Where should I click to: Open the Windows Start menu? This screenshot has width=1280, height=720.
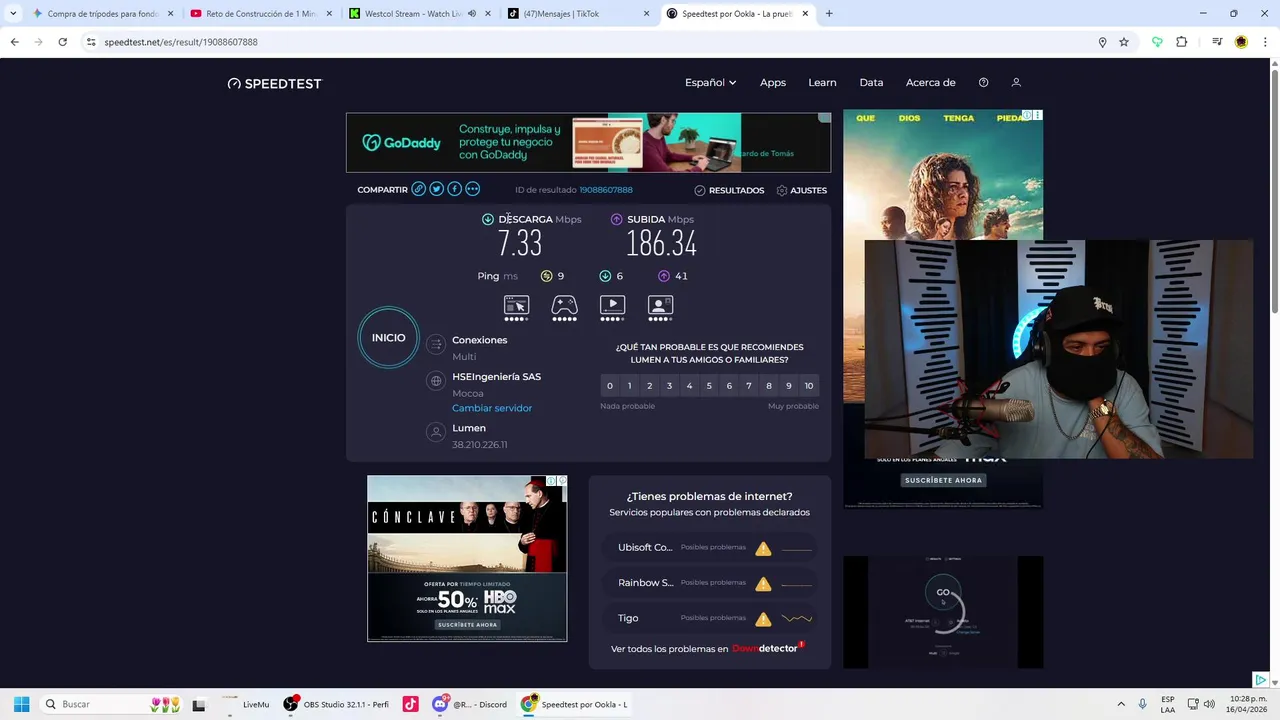(21, 704)
